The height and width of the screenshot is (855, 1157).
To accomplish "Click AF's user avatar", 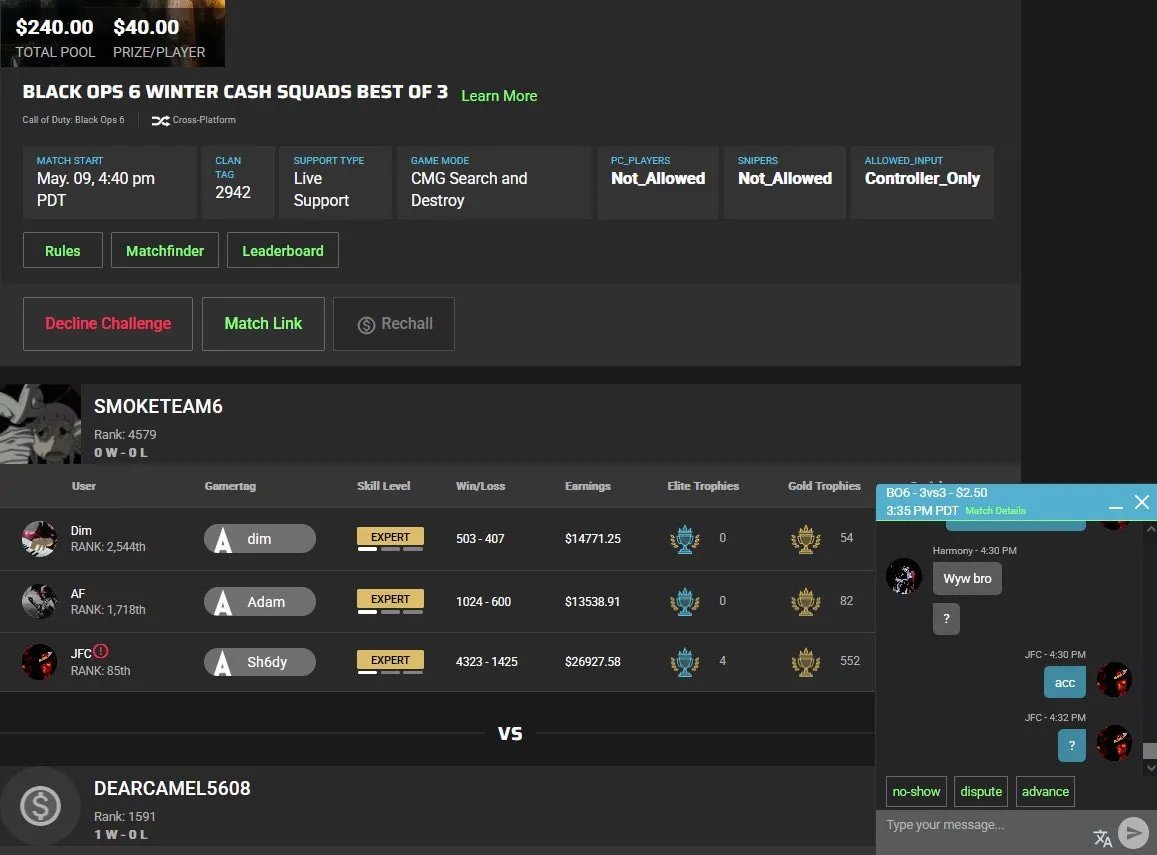I will 39,601.
